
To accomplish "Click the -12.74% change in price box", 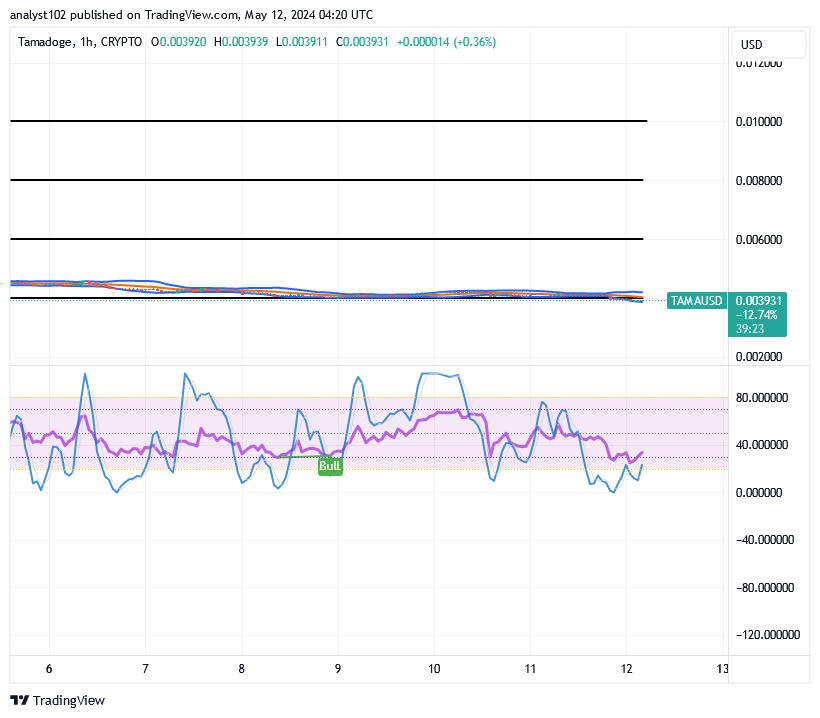I will click(x=756, y=315).
